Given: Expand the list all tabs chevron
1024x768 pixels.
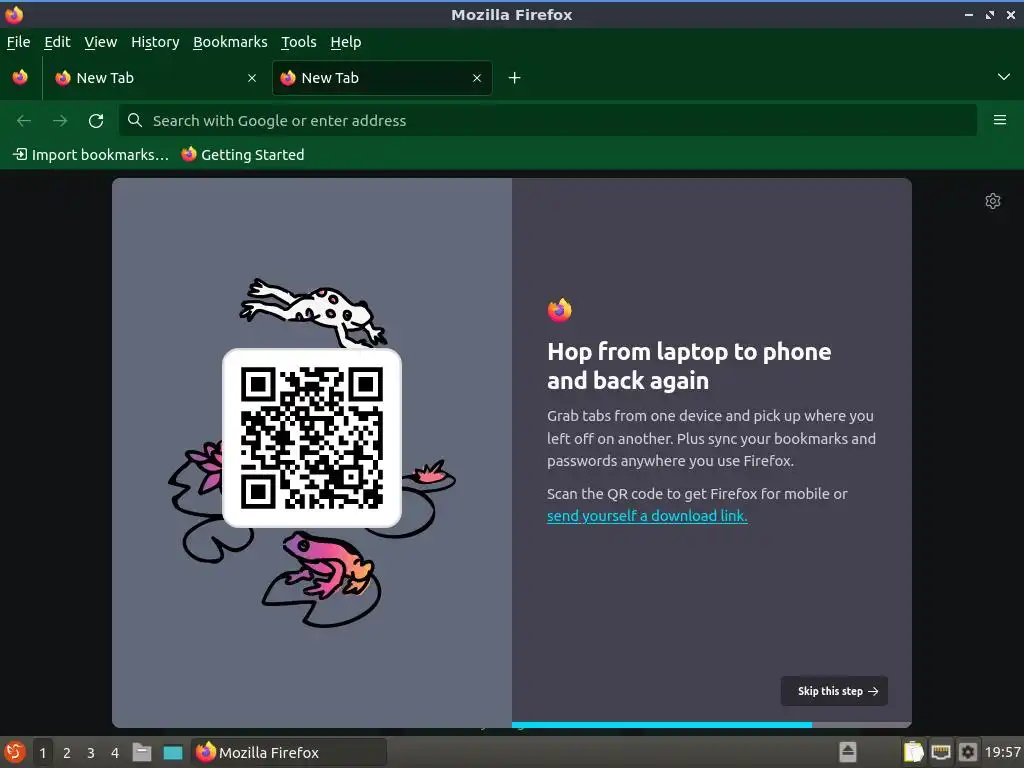Looking at the screenshot, I should pos(1004,77).
